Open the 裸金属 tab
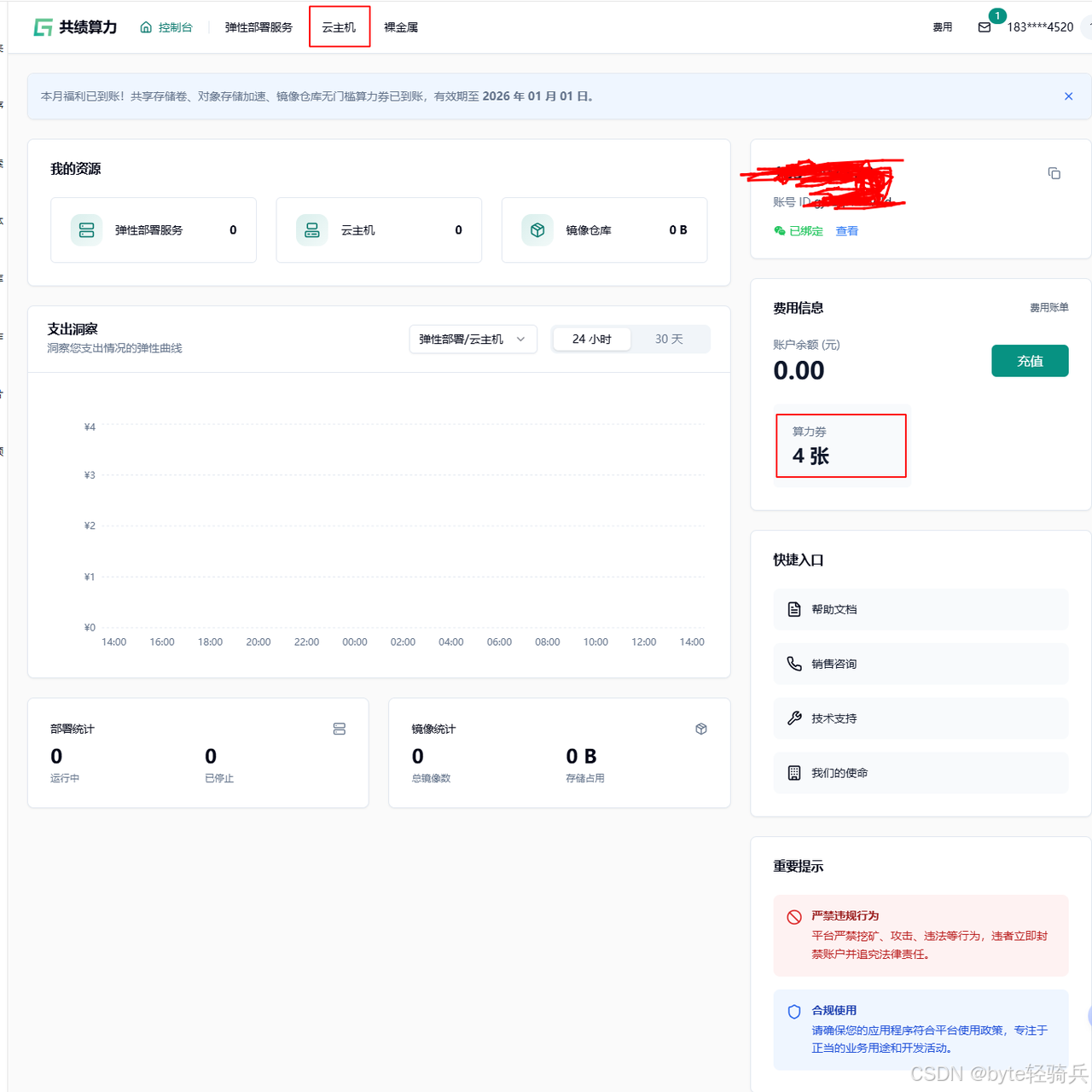 401,27
